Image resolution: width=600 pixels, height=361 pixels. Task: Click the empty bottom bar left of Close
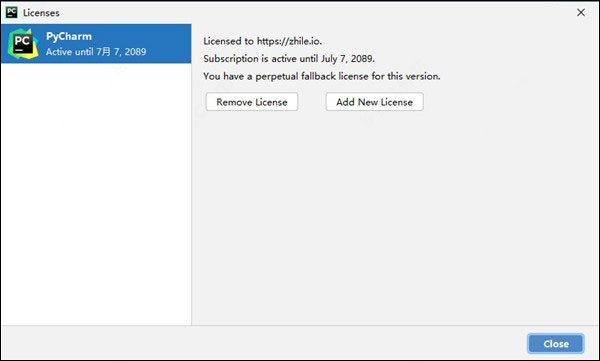pos(264,343)
